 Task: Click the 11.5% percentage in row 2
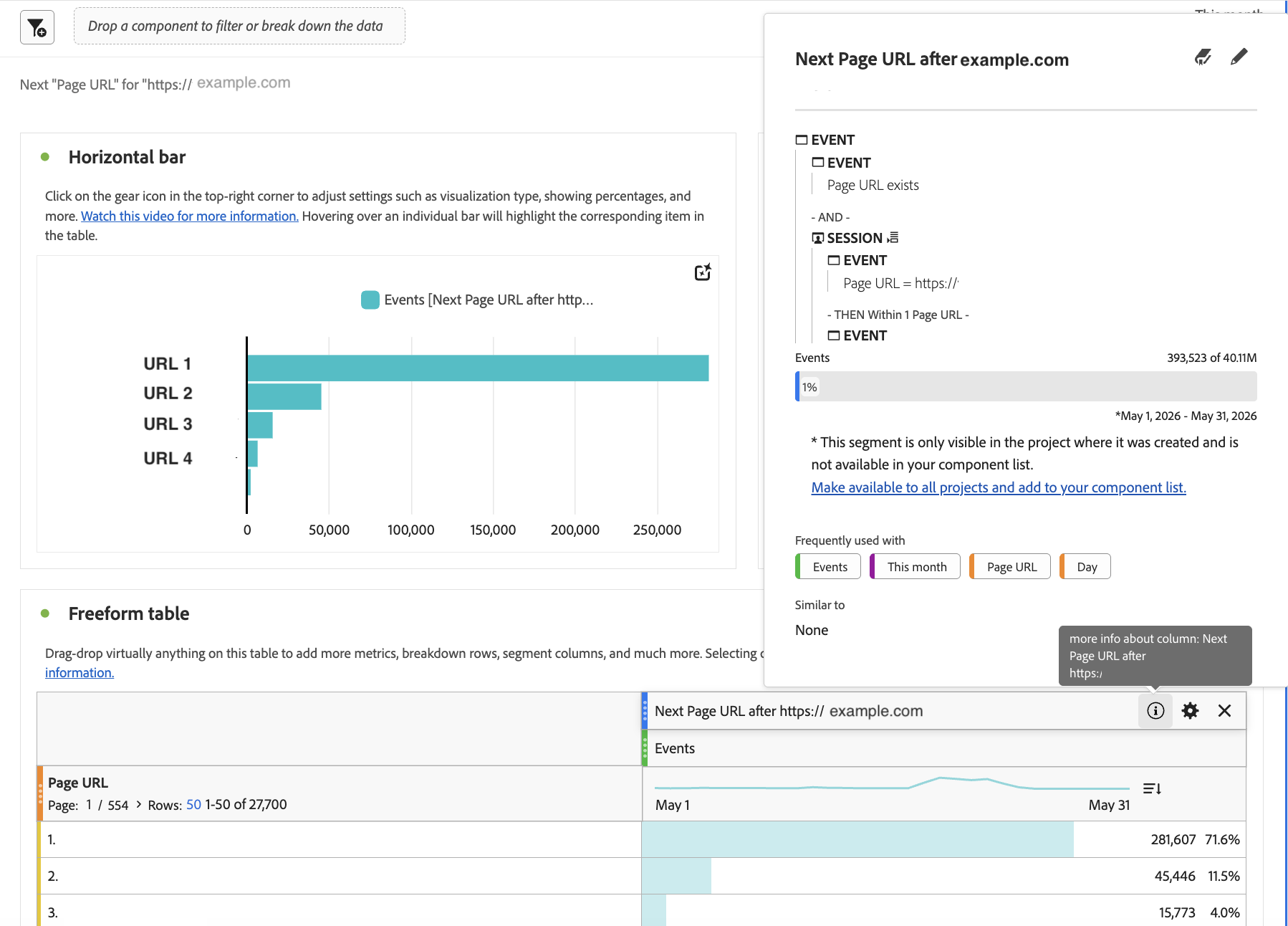(x=1224, y=876)
